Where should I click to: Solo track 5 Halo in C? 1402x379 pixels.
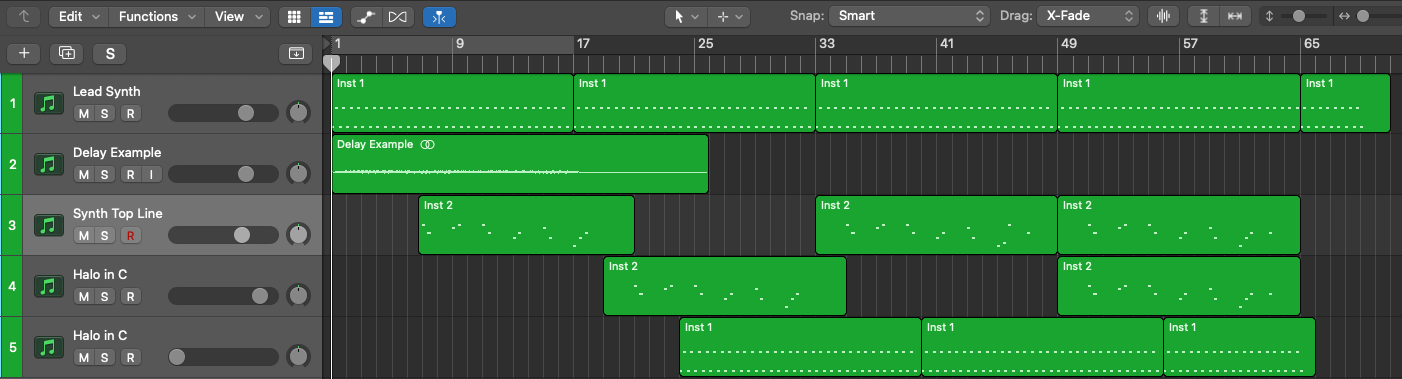coord(106,358)
